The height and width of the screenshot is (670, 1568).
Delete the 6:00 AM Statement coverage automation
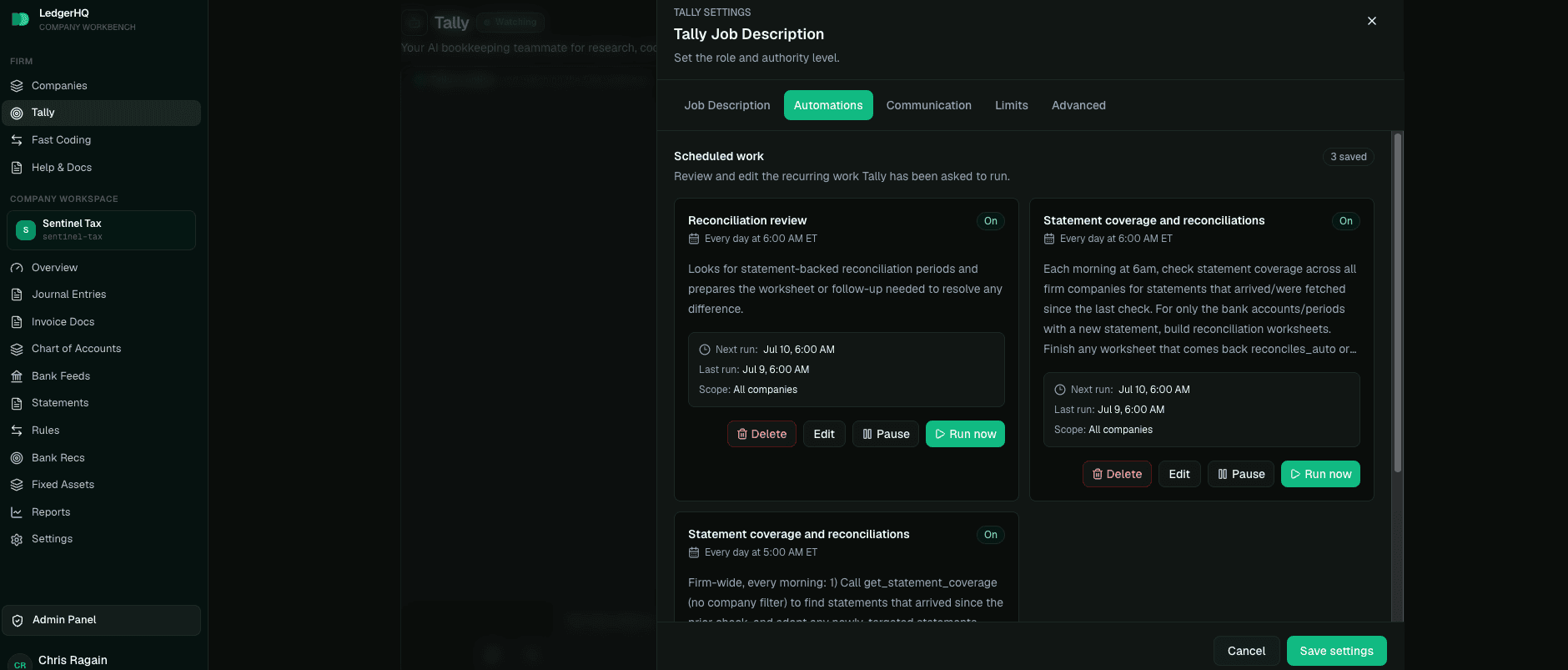[x=1118, y=474]
